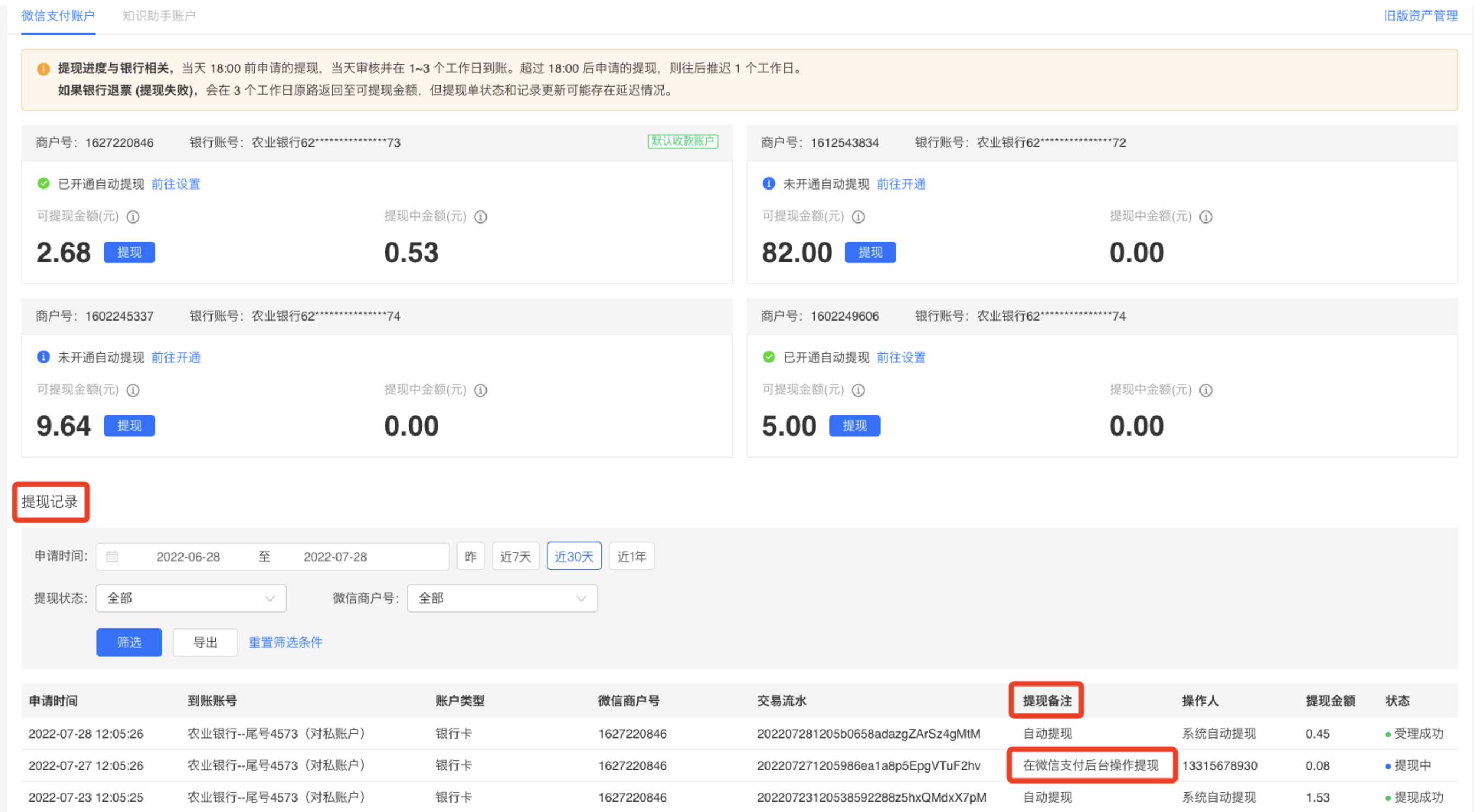Click operator 13315678930 cell
This screenshot has height=812, width=1474.
tap(1220, 765)
